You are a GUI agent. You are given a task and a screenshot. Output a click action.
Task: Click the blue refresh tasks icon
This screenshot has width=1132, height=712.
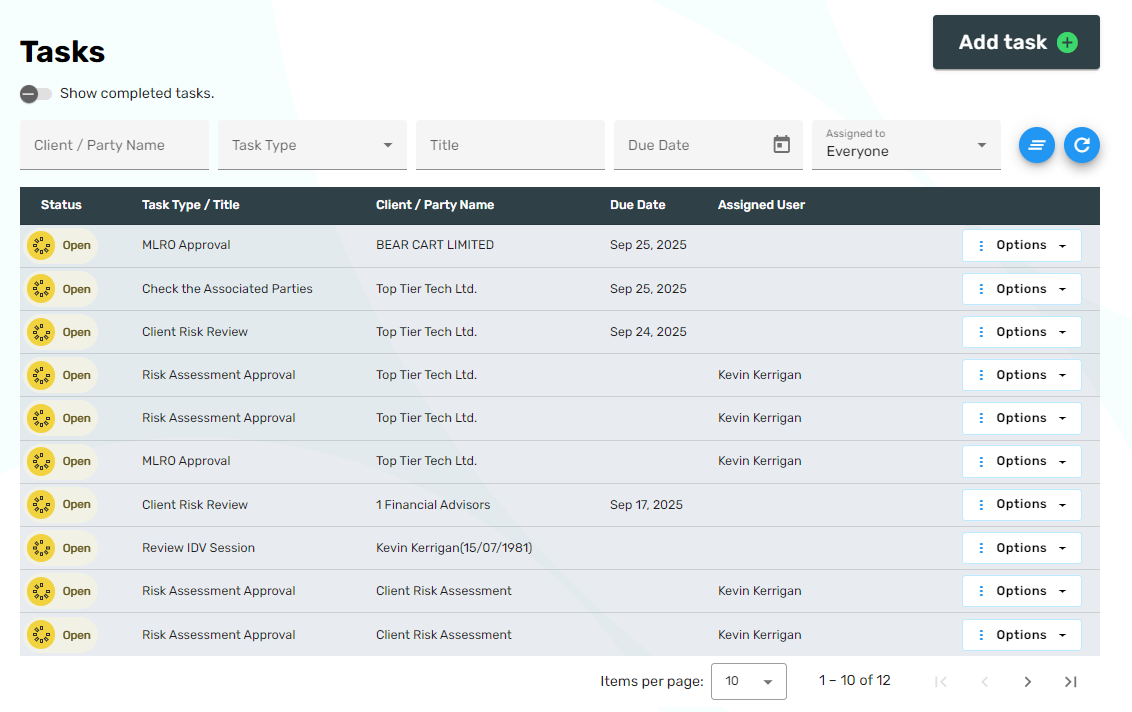(1081, 145)
